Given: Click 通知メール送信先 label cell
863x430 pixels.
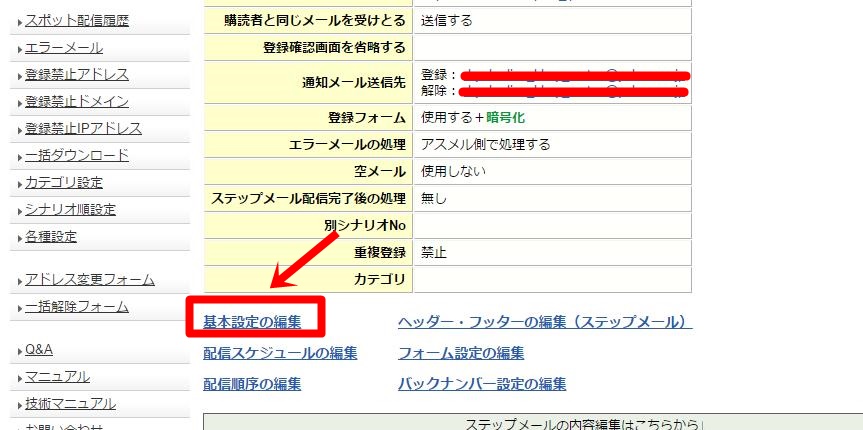Looking at the screenshot, I should [x=308, y=83].
